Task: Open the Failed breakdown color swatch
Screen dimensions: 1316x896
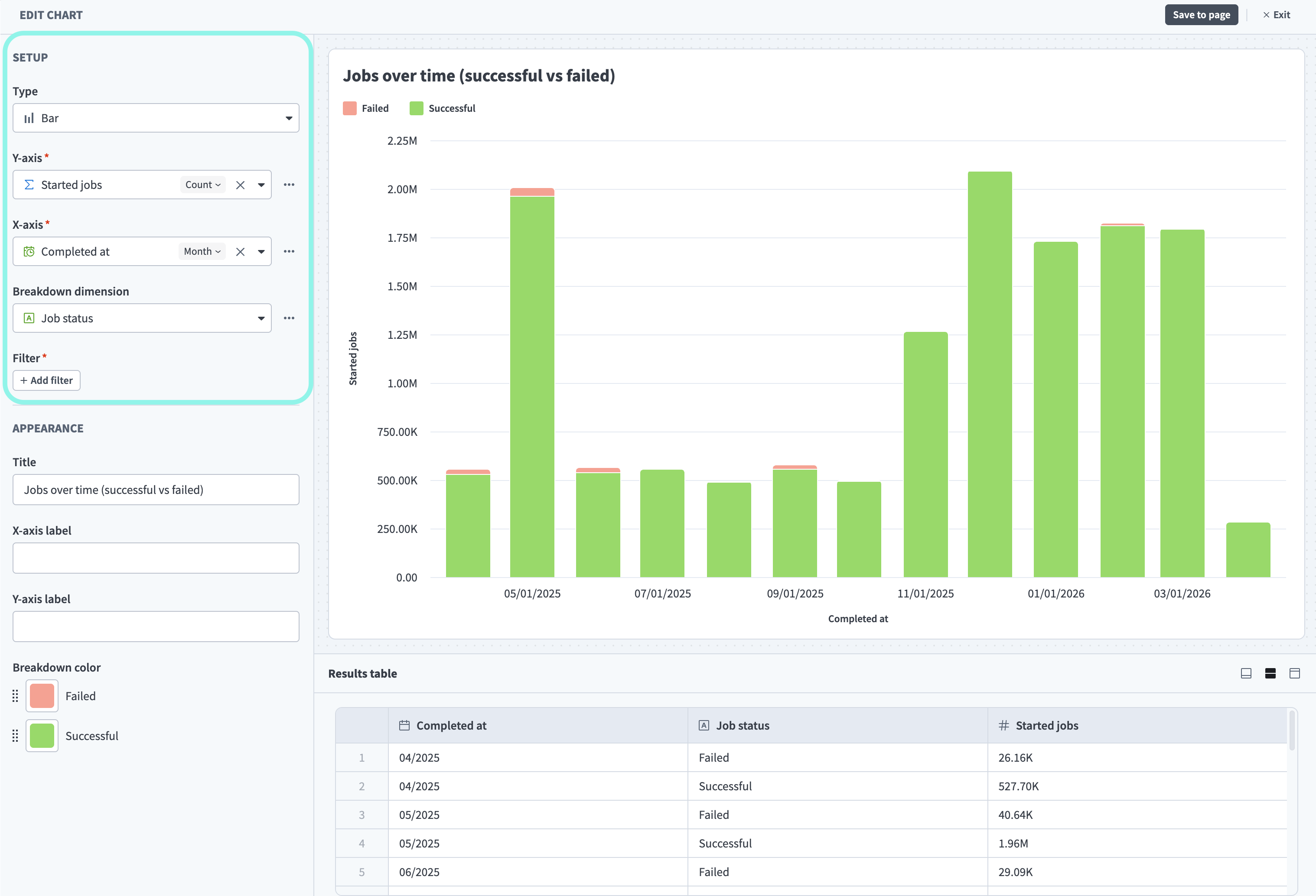Action: [42, 696]
